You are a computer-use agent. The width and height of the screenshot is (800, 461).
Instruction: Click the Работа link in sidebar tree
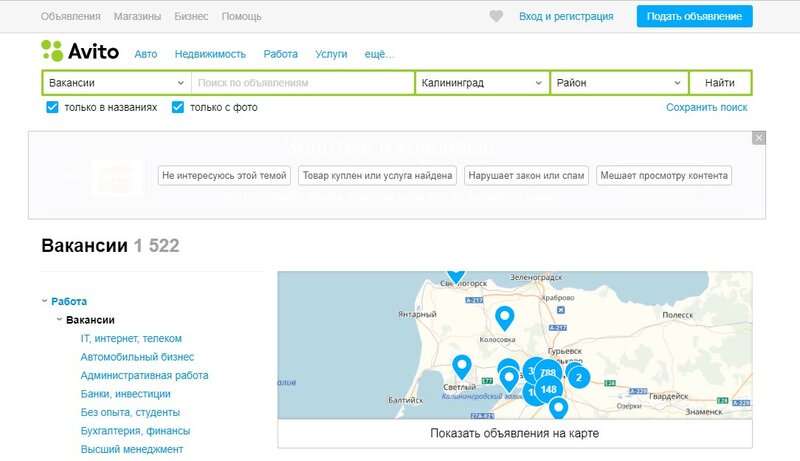[x=69, y=301]
